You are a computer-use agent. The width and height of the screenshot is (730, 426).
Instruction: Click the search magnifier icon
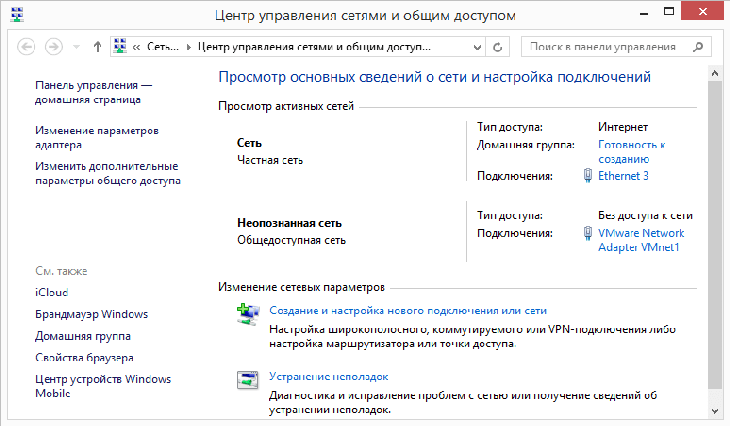(x=699, y=46)
